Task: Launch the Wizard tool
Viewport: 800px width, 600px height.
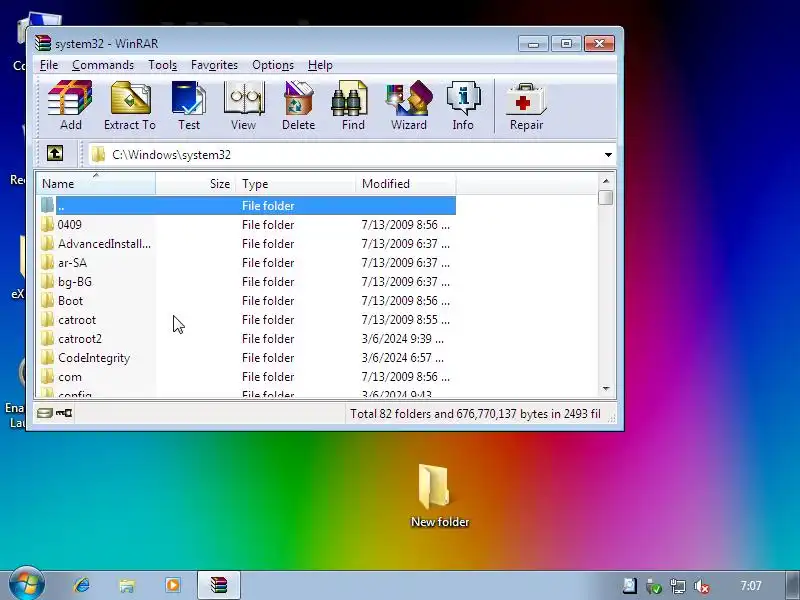Action: tap(409, 106)
